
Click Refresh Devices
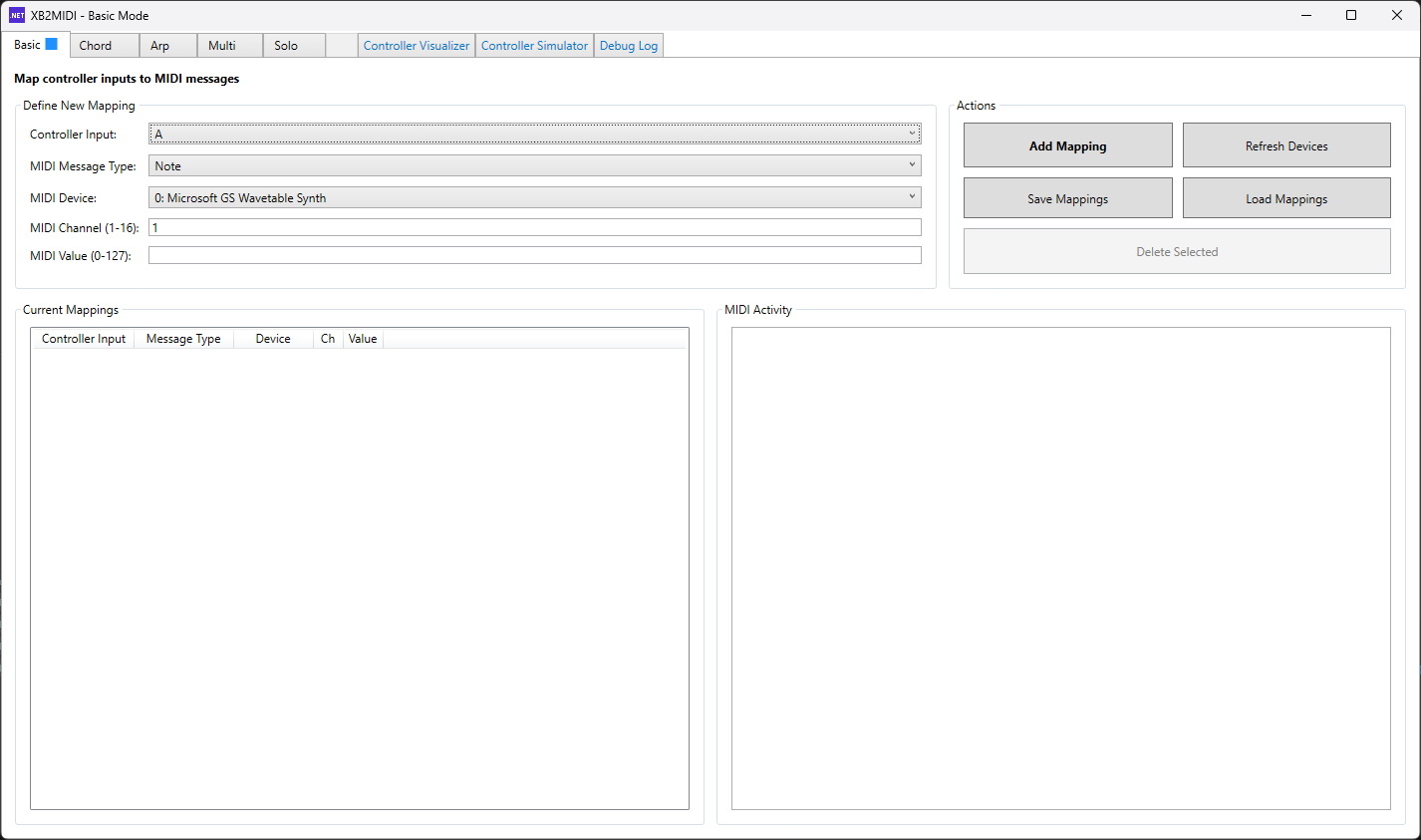(x=1285, y=145)
